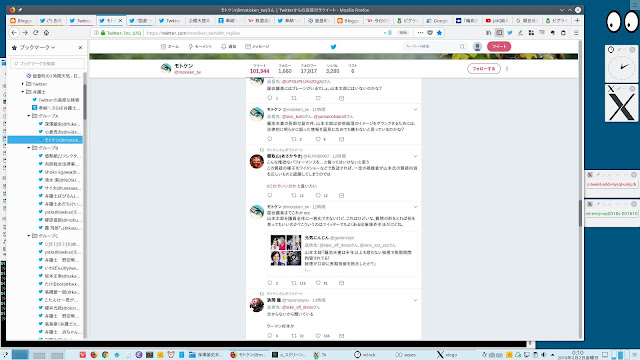The image size is (640, 360).
Task: Click the Twitter search magnifier icon
Action: (462, 47)
